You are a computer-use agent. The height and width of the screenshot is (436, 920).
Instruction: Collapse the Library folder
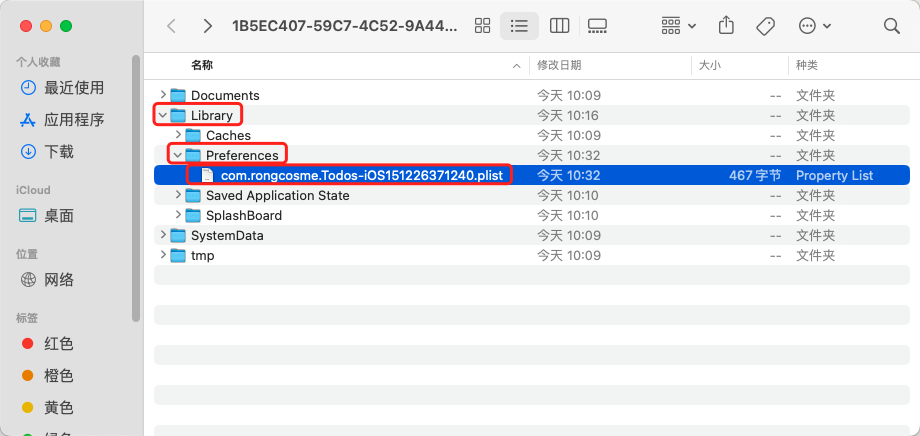point(163,116)
